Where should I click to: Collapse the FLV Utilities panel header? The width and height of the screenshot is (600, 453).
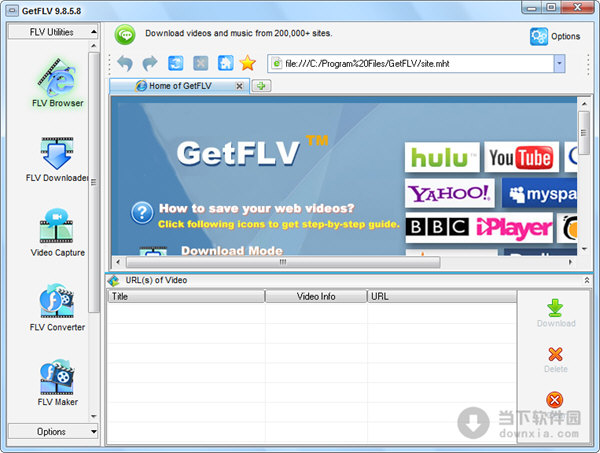(x=53, y=32)
